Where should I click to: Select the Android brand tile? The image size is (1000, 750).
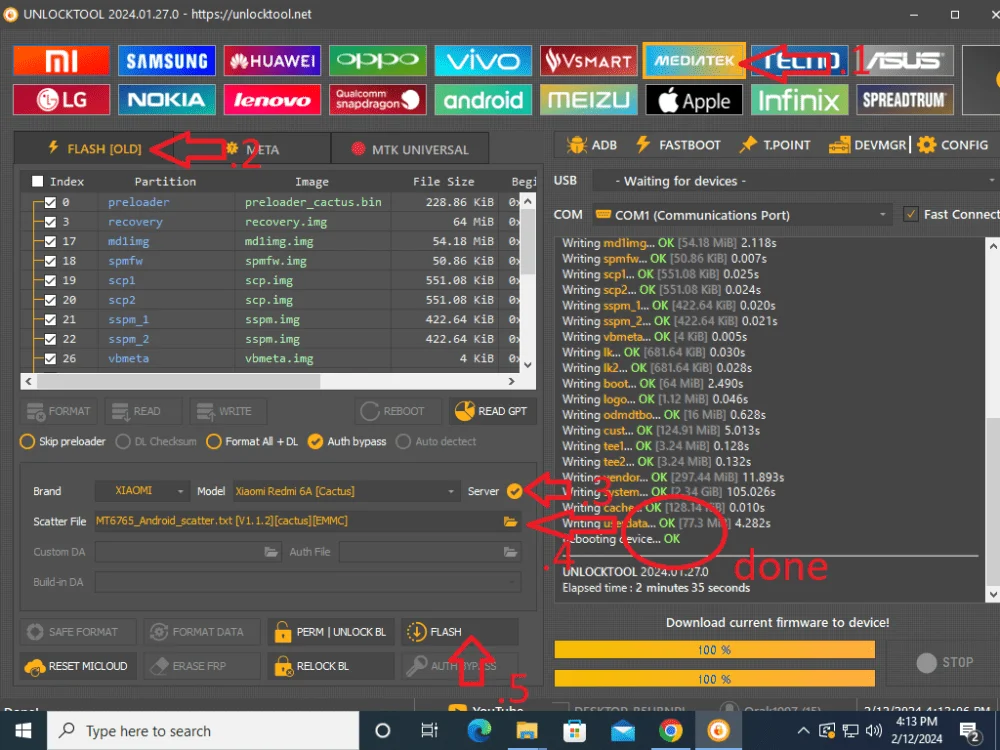coord(483,99)
